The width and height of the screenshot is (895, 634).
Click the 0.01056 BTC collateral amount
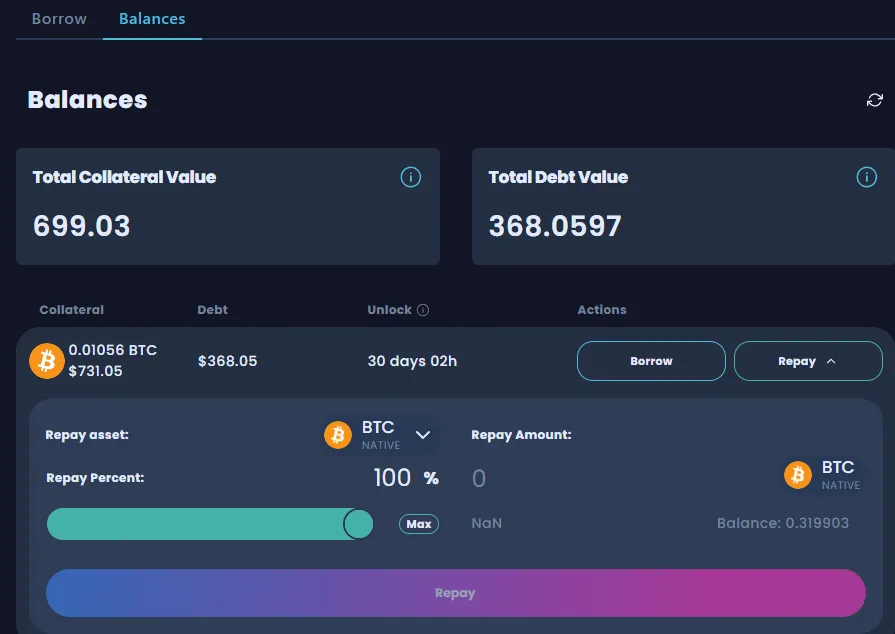tap(112, 350)
